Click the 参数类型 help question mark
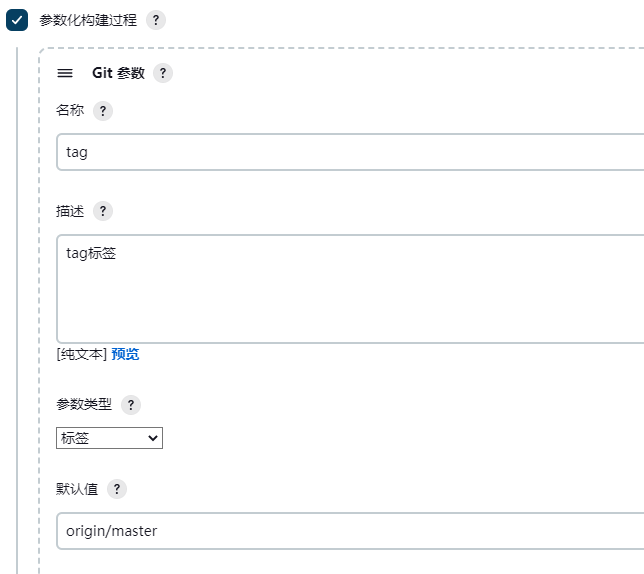 130,405
